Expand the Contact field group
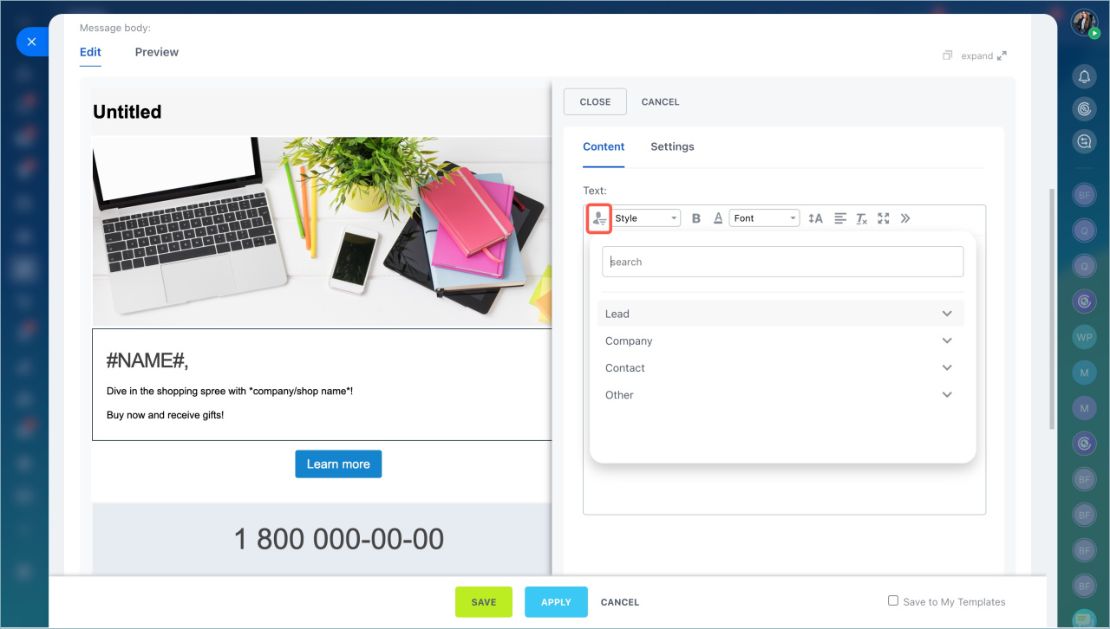 click(780, 368)
